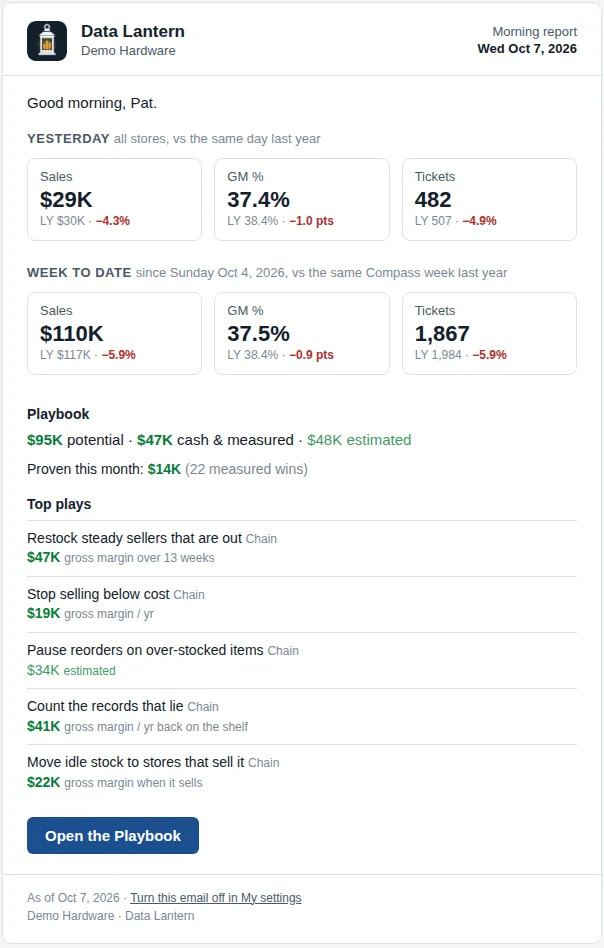The height and width of the screenshot is (948, 604).
Task: Click '$41K gross margin / yr back on the shelf'
Action: click(137, 727)
